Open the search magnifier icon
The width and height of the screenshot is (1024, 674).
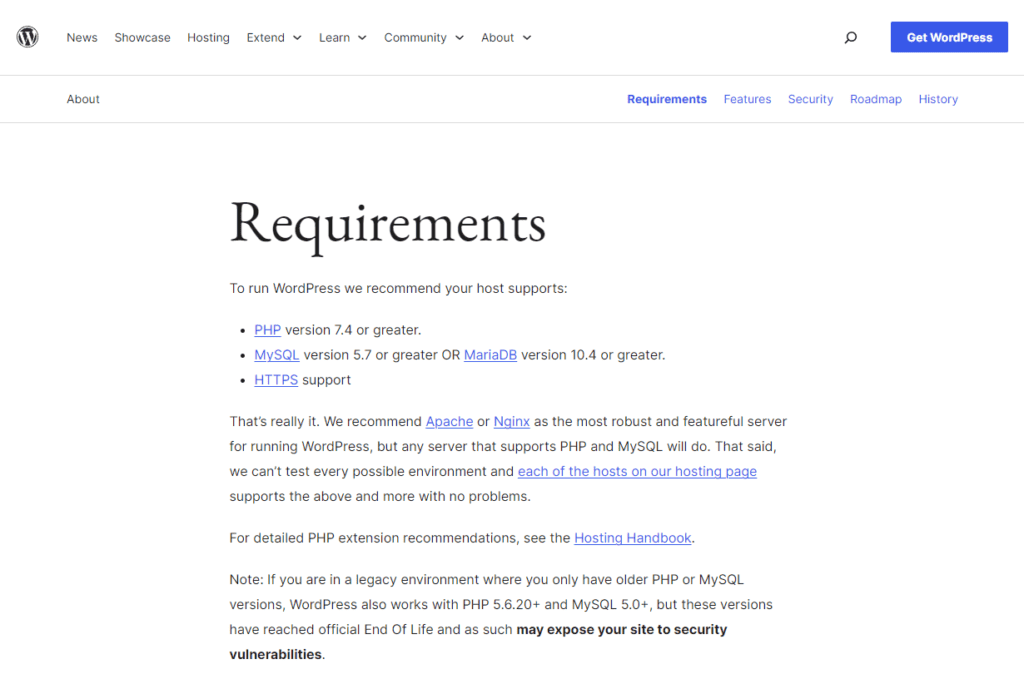(850, 37)
